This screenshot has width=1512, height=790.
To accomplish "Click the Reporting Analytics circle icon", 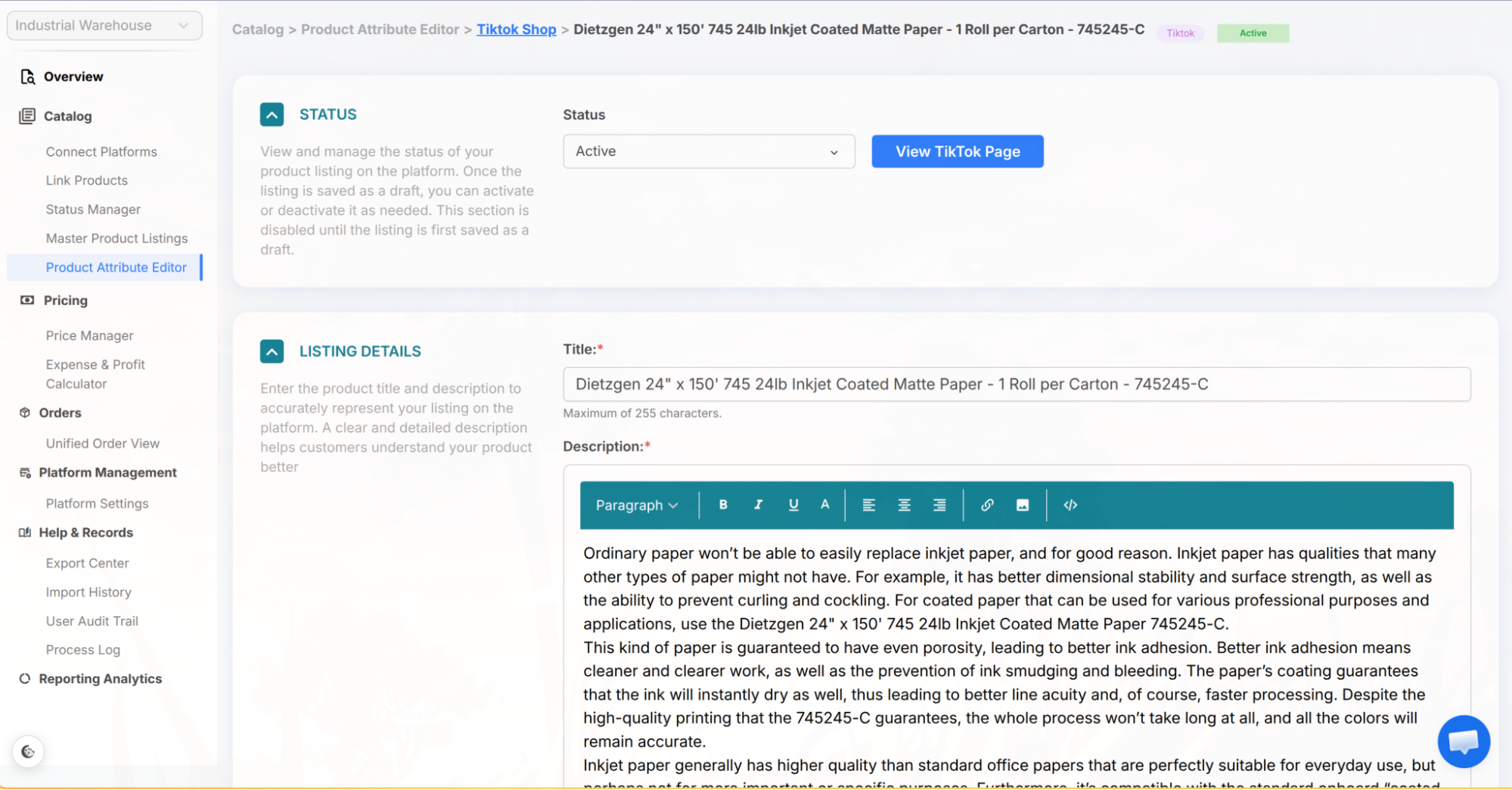I will tap(25, 679).
